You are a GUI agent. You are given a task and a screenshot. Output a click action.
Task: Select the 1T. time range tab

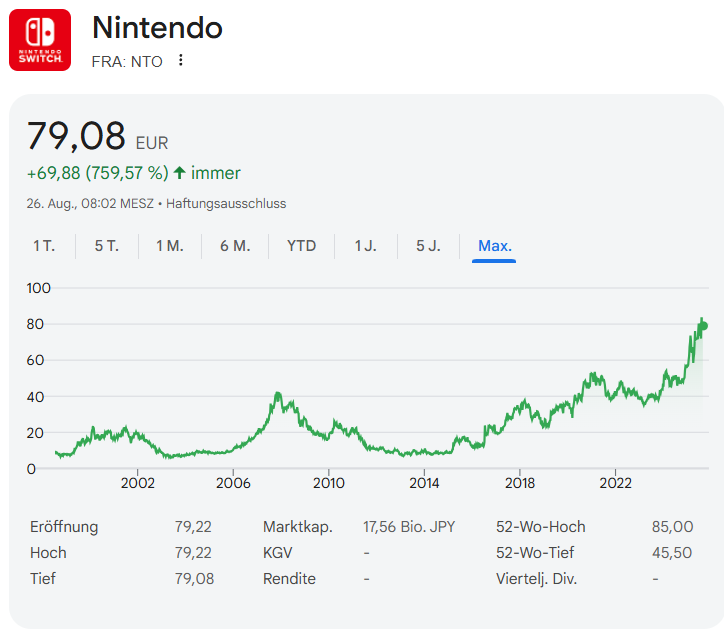pyautogui.click(x=44, y=246)
